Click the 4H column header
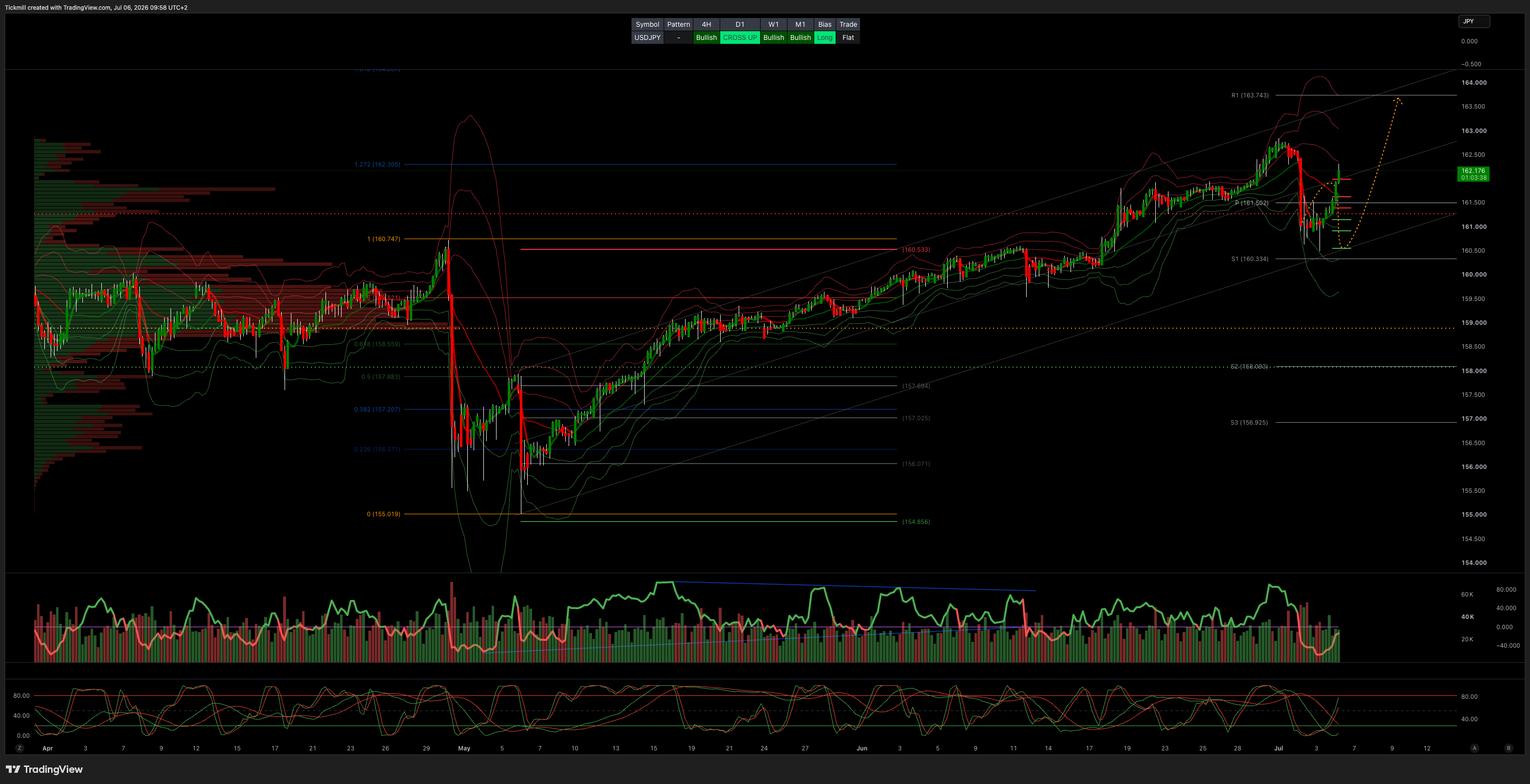This screenshot has width=1530, height=784. [x=706, y=24]
